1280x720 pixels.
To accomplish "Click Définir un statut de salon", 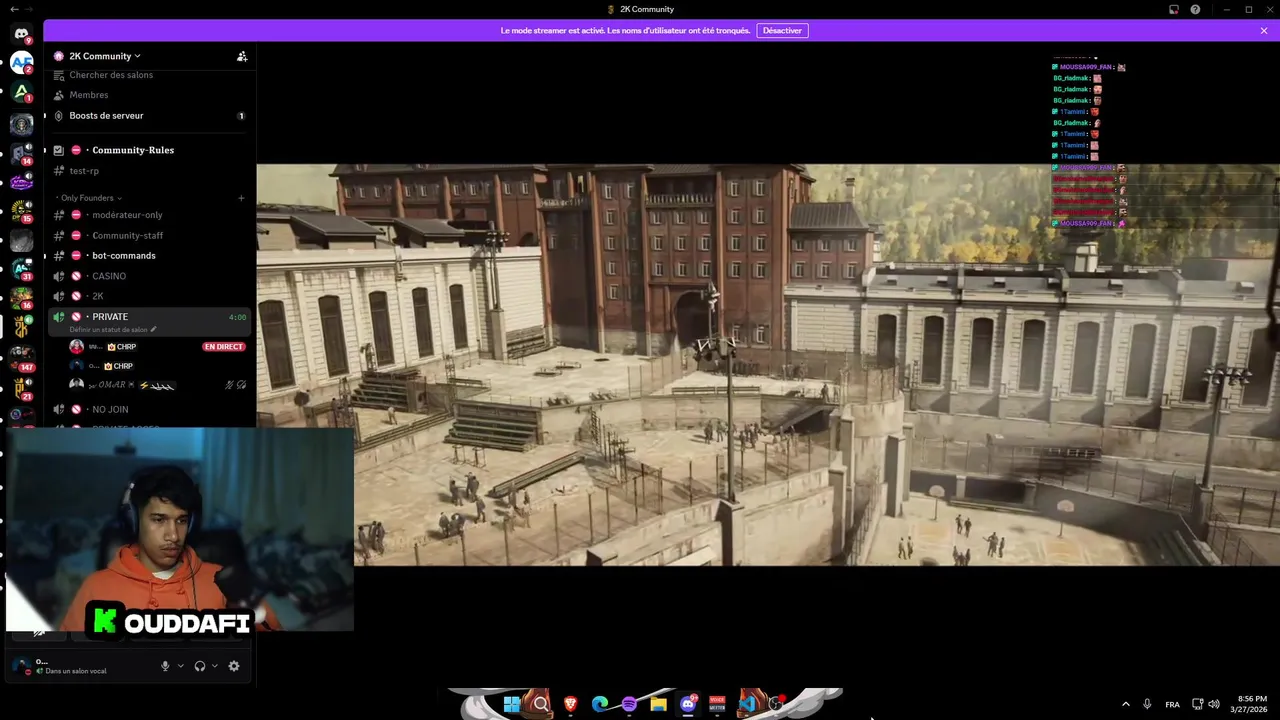I will point(113,330).
